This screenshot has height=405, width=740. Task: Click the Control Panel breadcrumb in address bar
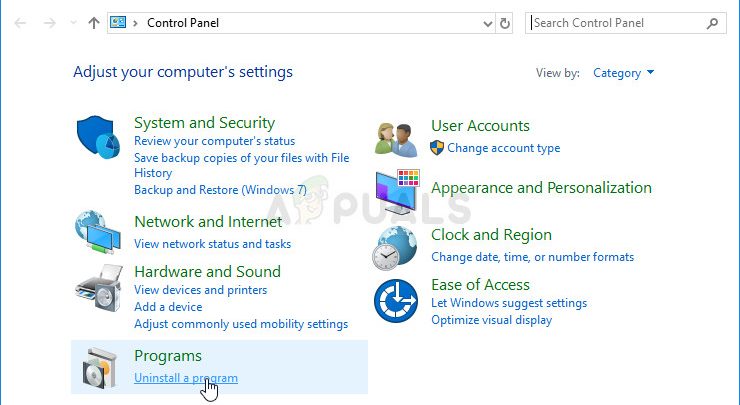click(182, 22)
